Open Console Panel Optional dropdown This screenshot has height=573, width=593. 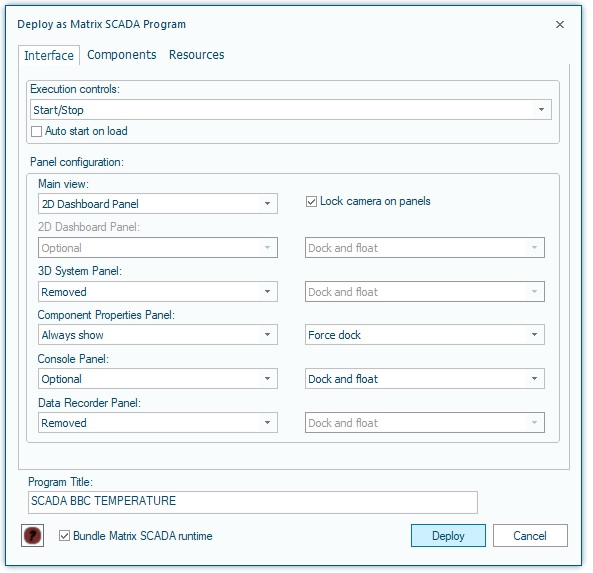tap(158, 379)
